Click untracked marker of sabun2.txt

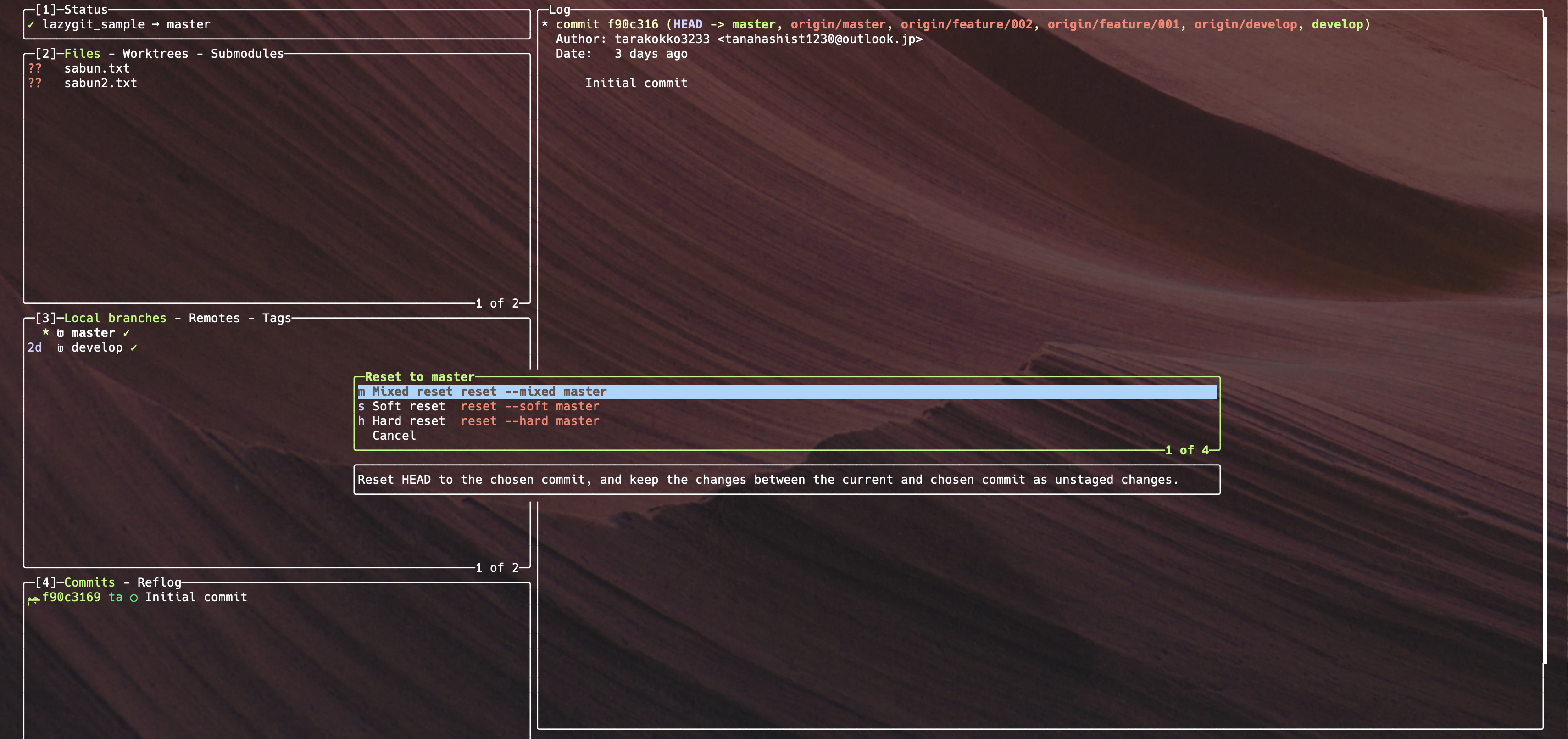[35, 84]
